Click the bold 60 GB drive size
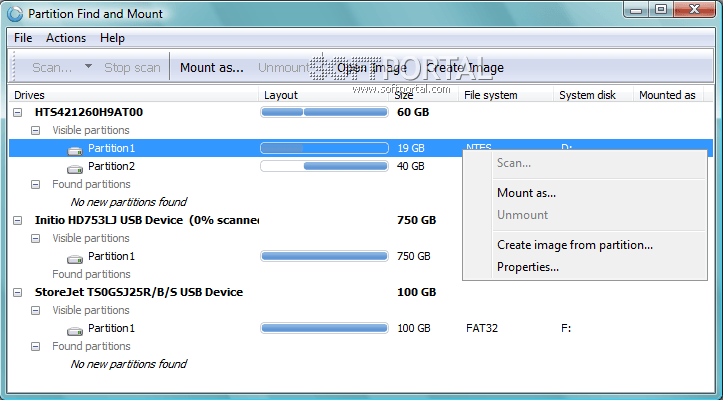Screen dimensions: 723x400 pos(413,112)
